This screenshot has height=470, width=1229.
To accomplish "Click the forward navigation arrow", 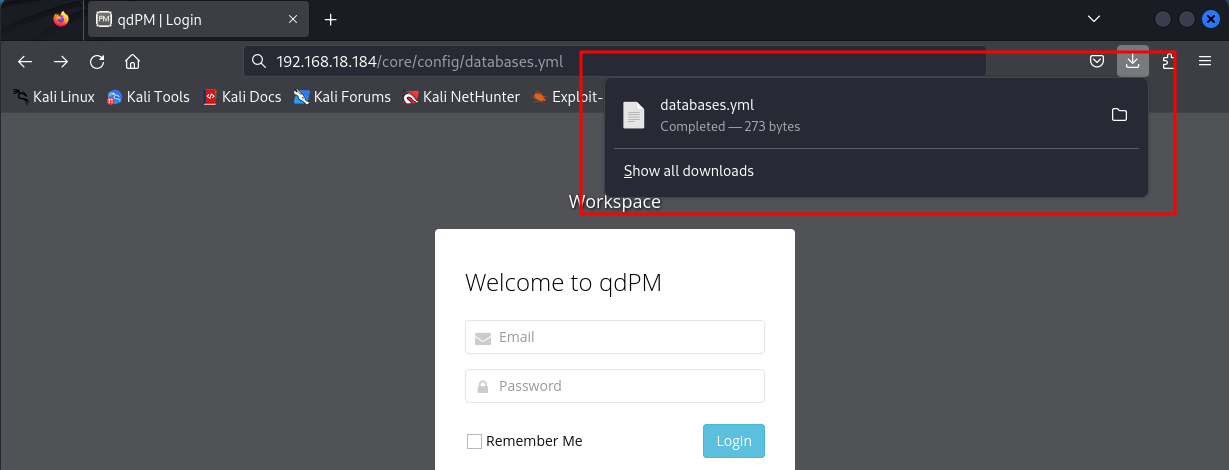I will [x=61, y=61].
